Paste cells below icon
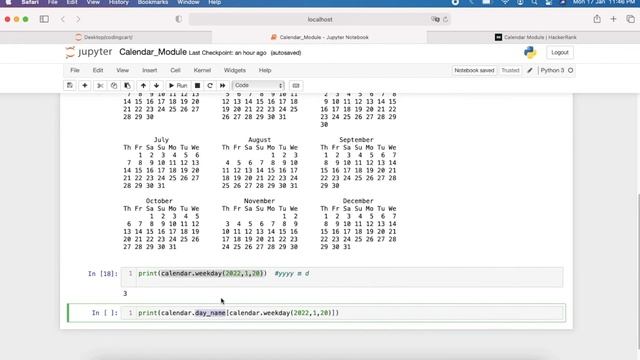The height and width of the screenshot is (360, 640). pos(127,86)
